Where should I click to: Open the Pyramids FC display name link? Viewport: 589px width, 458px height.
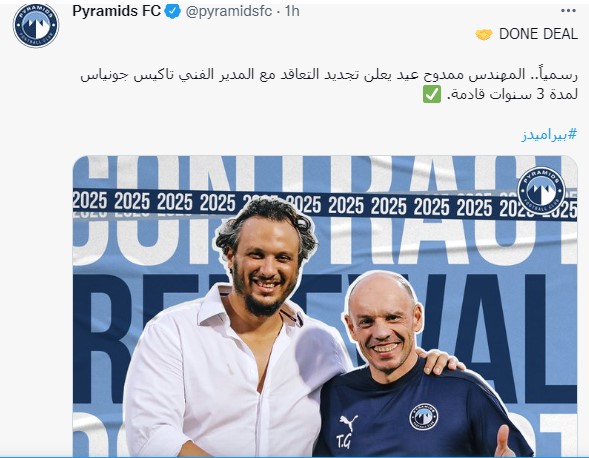(x=116, y=11)
